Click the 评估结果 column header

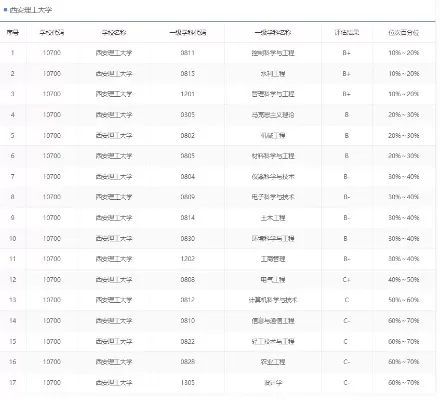point(347,33)
